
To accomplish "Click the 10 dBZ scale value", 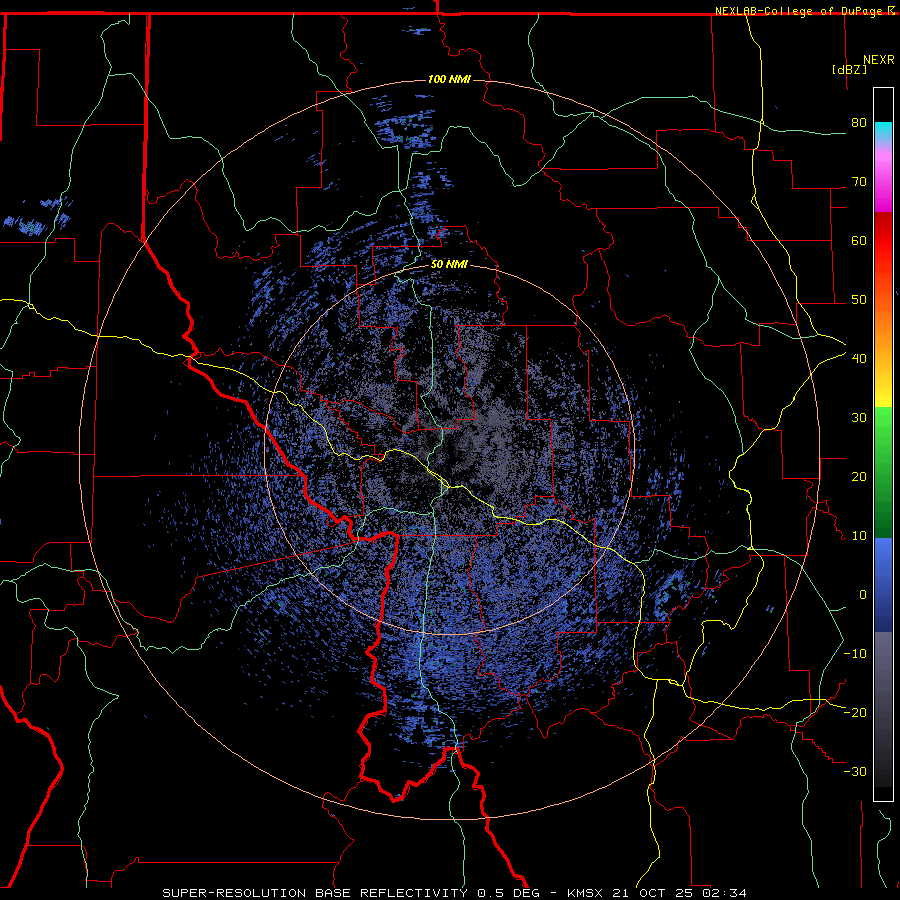I will point(859,536).
